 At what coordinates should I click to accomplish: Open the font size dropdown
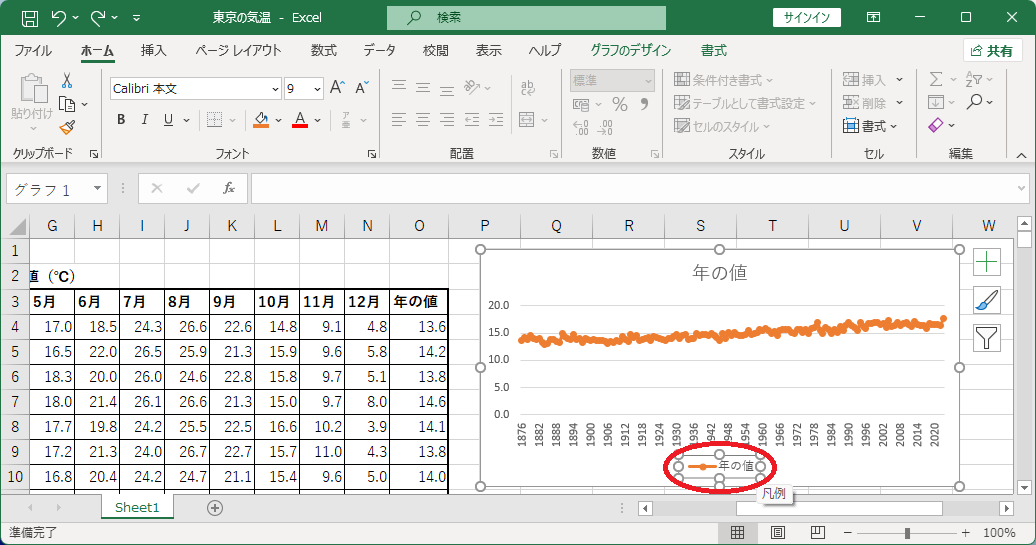pyautogui.click(x=317, y=89)
